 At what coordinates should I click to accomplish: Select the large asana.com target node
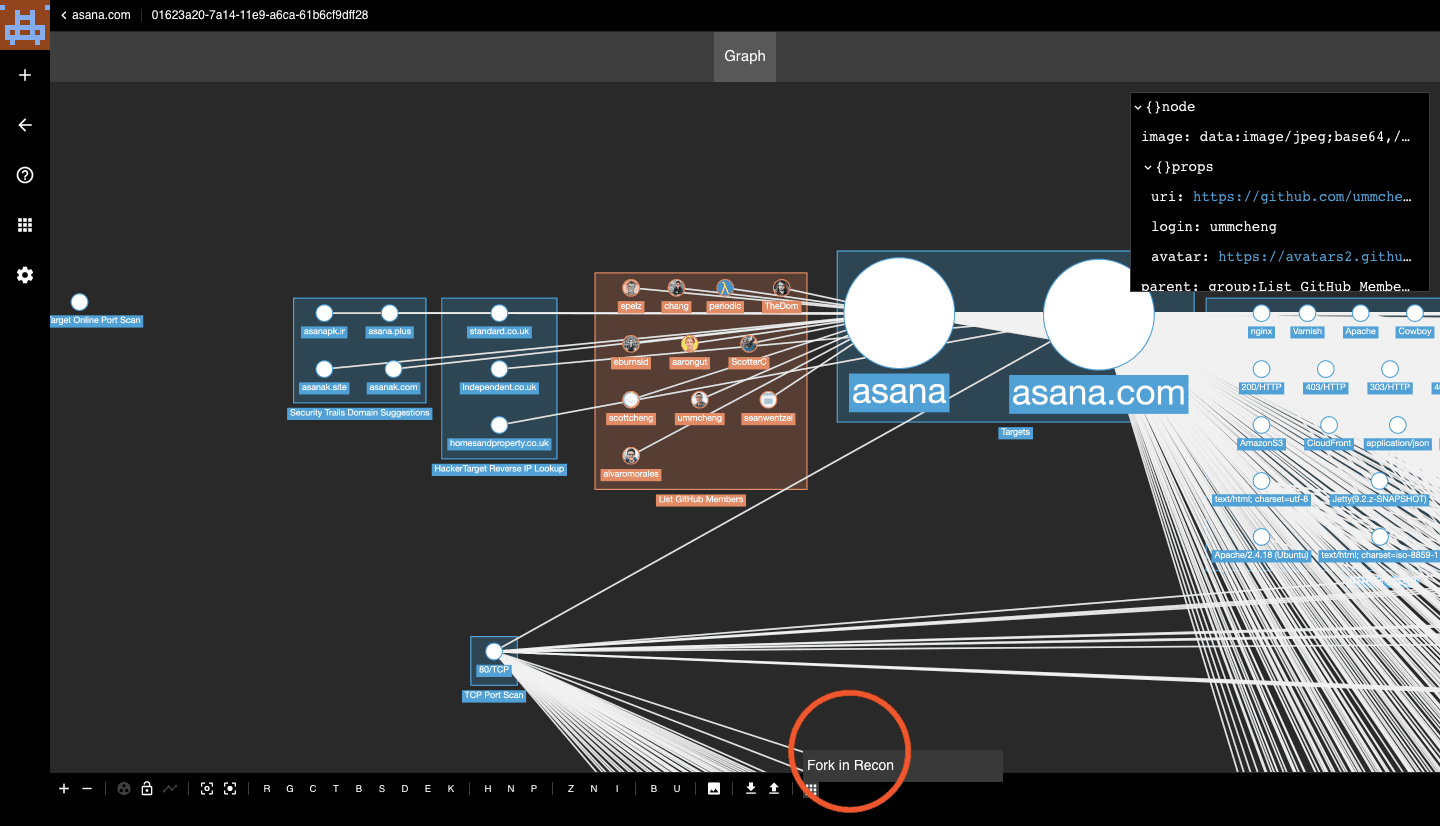click(1099, 314)
